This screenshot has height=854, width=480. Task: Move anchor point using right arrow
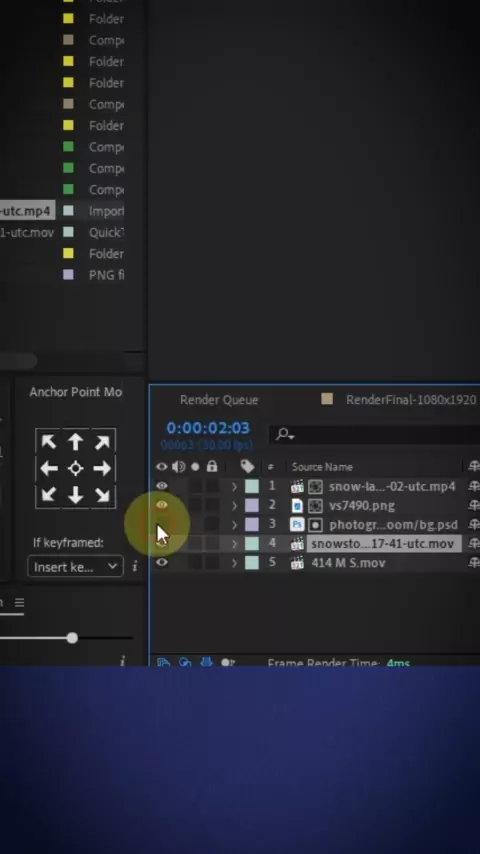click(102, 468)
